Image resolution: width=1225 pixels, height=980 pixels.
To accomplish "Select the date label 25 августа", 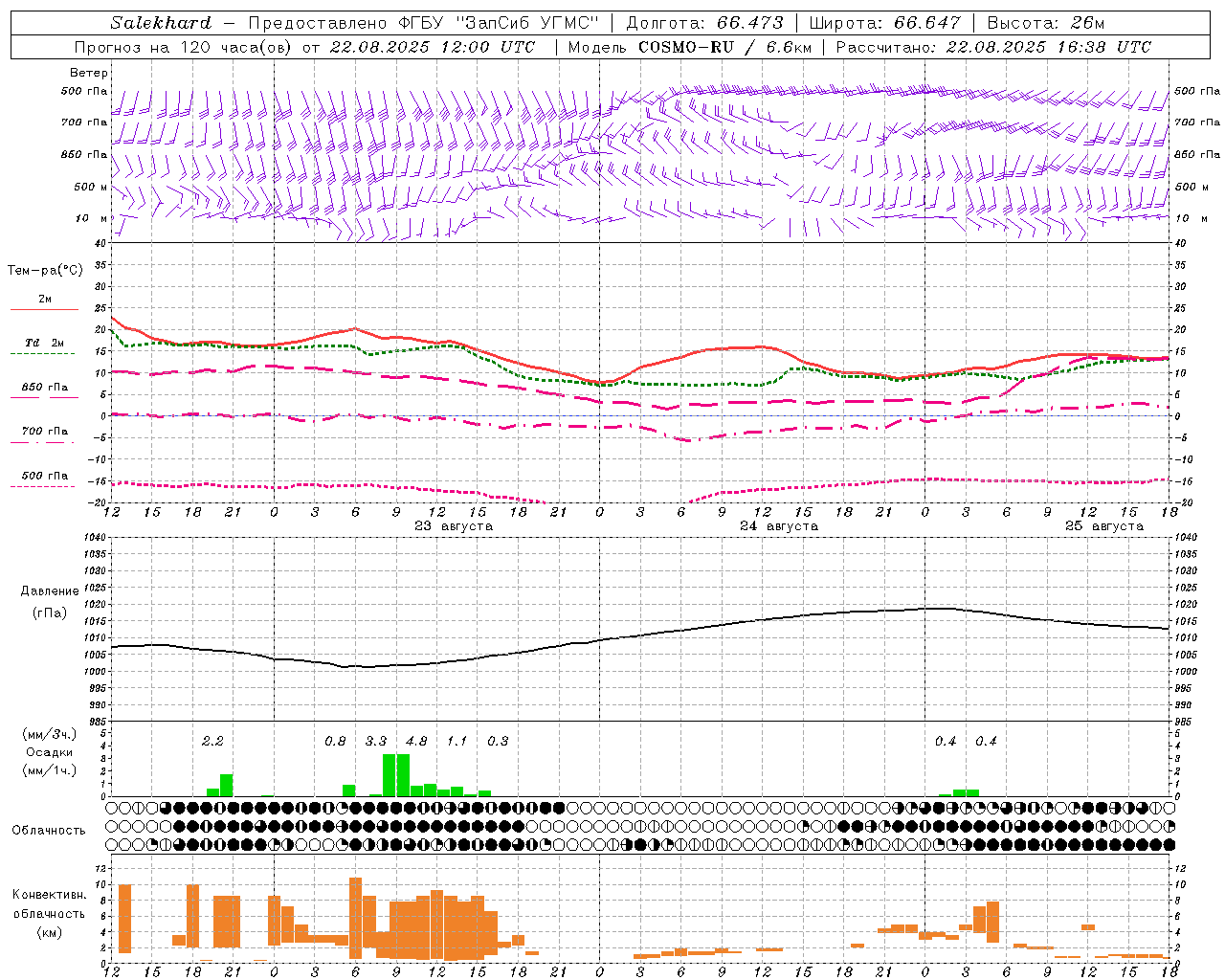I will tap(1104, 526).
